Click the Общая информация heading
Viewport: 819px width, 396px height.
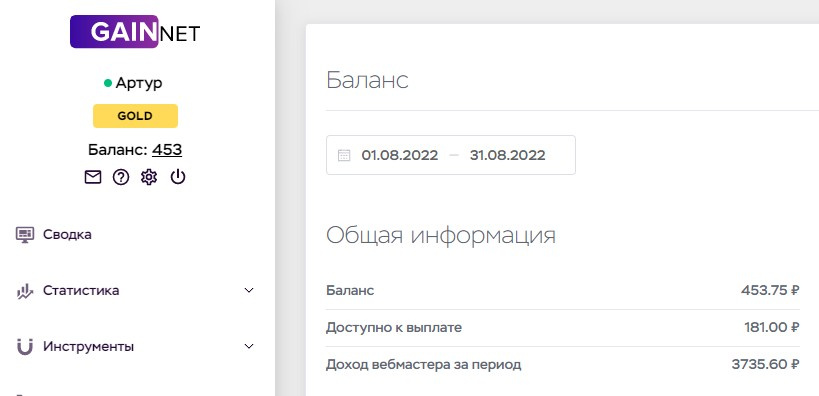(441, 236)
